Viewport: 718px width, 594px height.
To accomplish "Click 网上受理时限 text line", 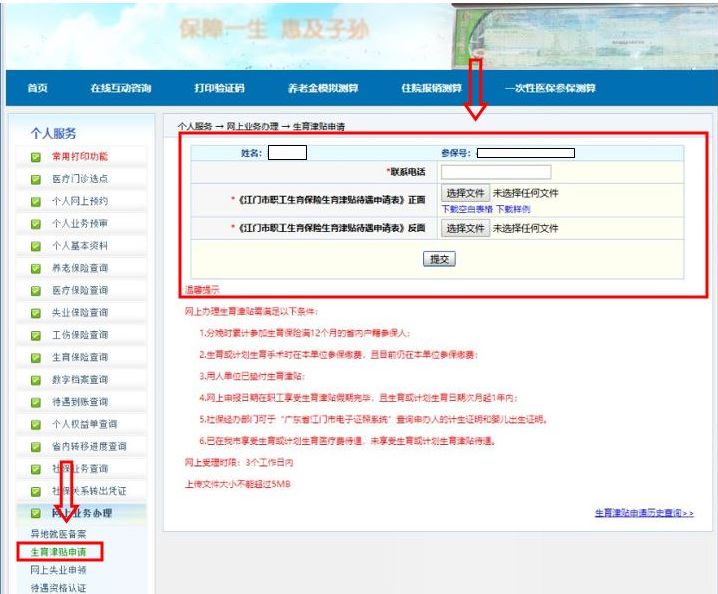I will point(239,463).
